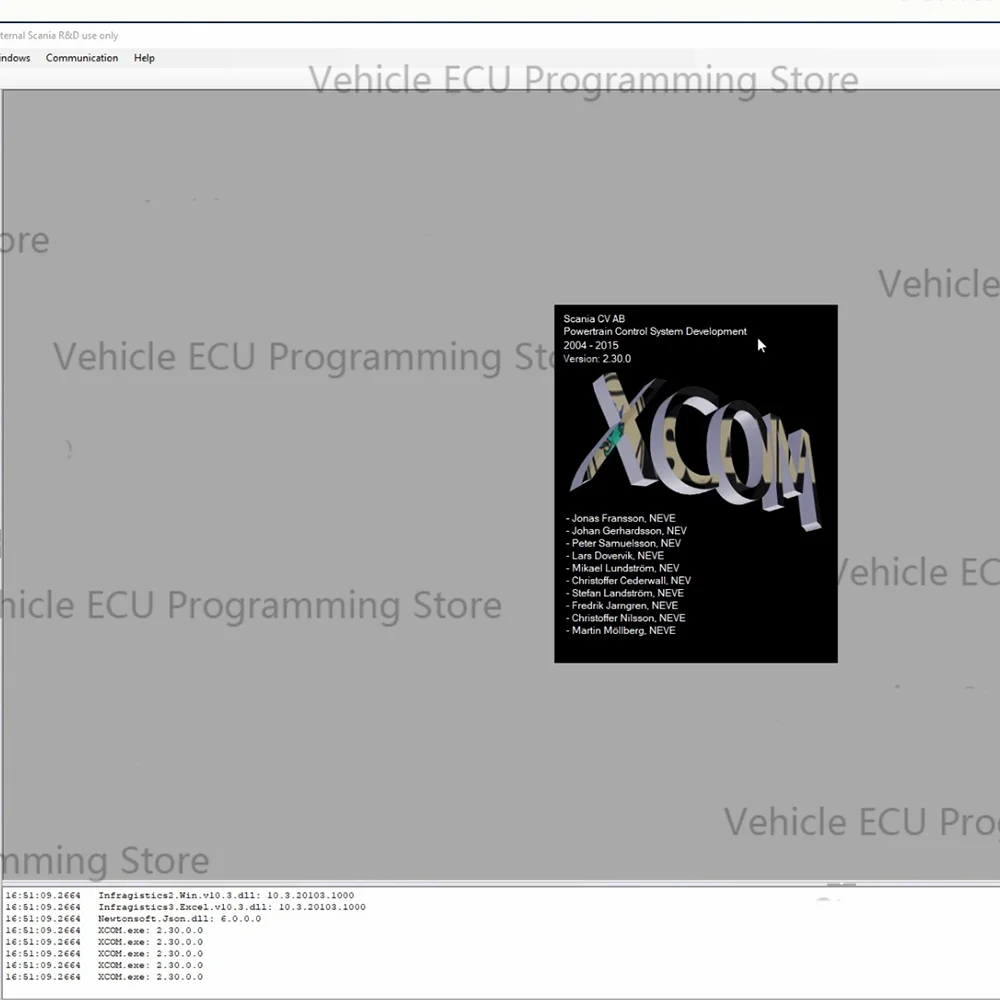Viewport: 1000px width, 1000px height.
Task: Open the Help menu
Action: [x=144, y=58]
